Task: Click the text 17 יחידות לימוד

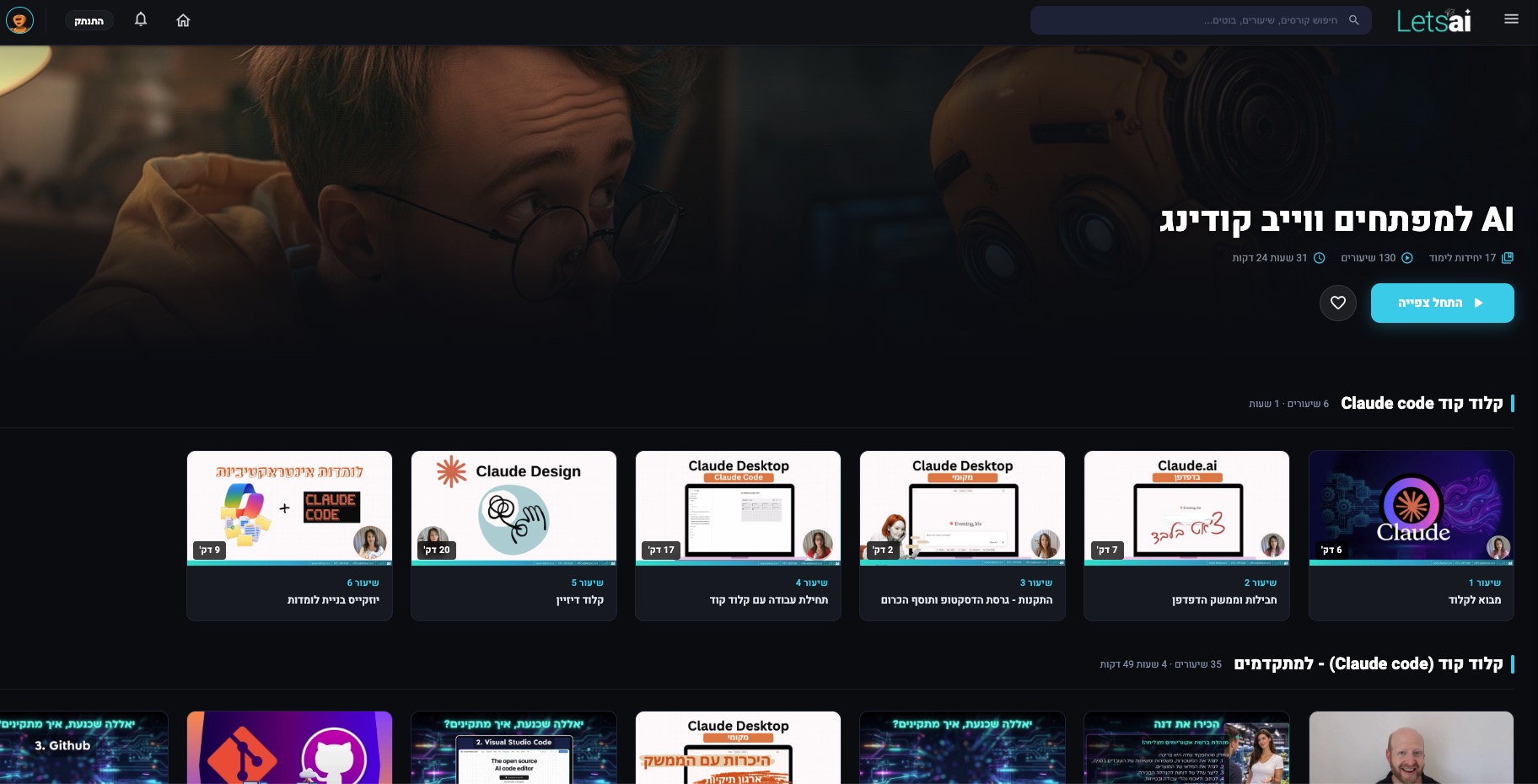Action: coord(1463,258)
